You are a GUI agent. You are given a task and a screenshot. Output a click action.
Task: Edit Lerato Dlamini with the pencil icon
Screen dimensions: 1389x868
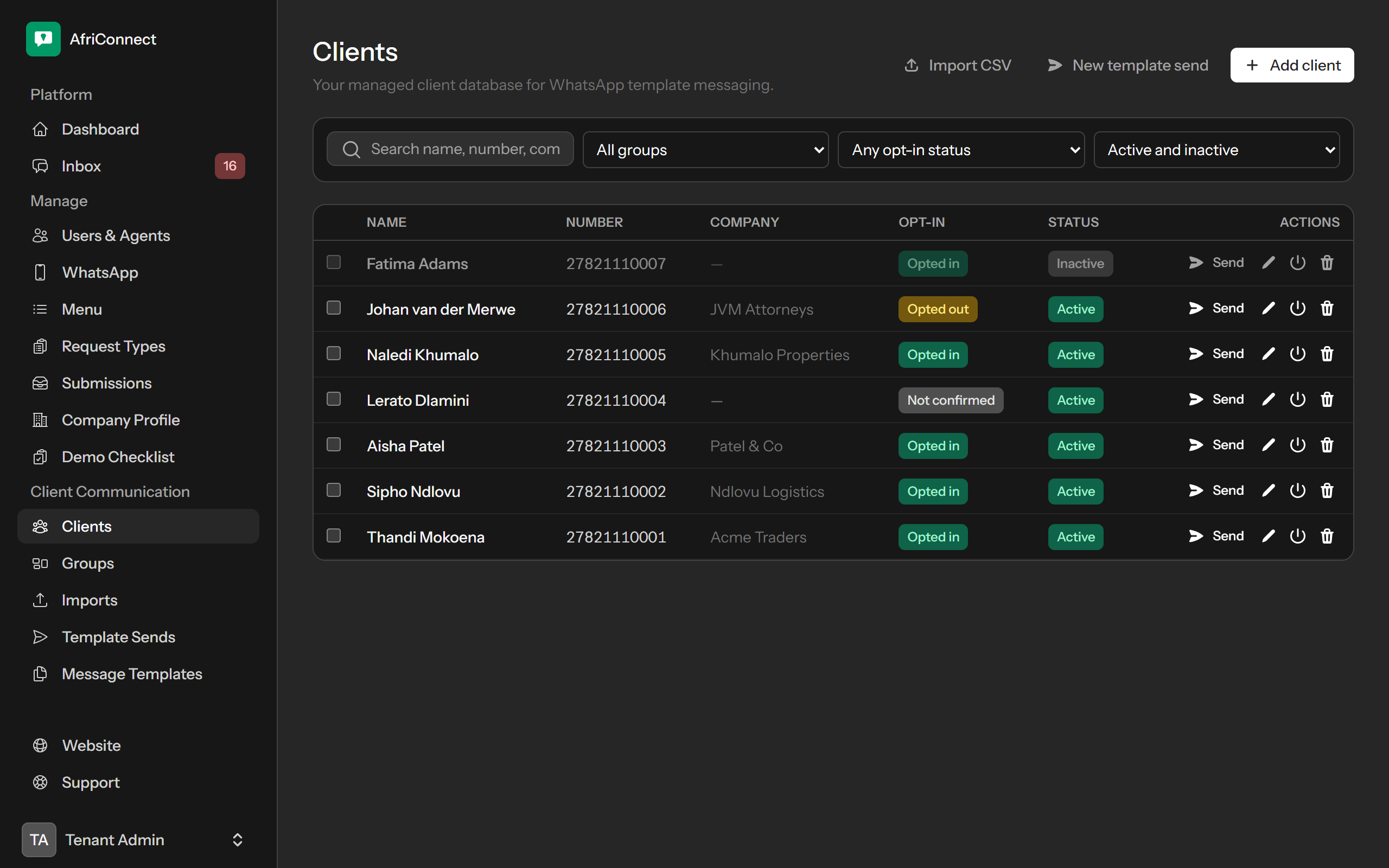pyautogui.click(x=1269, y=400)
